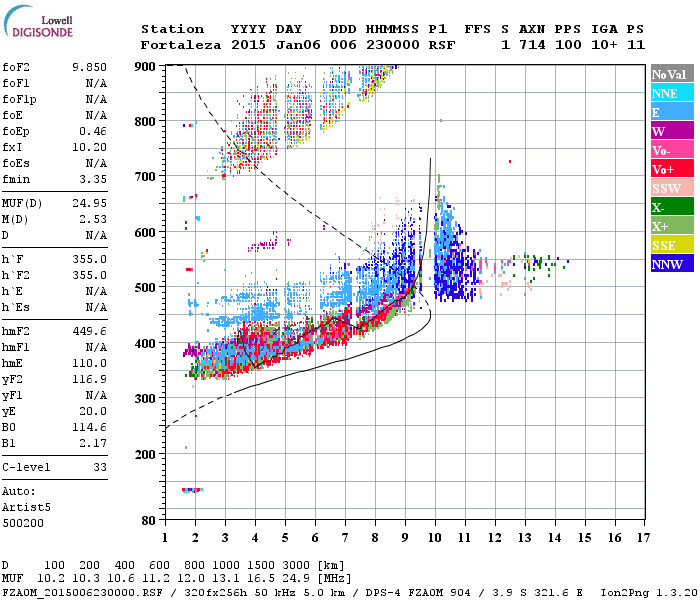Viewport: 700px width, 600px height.
Task: Click the hmF2 value 449.6
Action: point(89,331)
